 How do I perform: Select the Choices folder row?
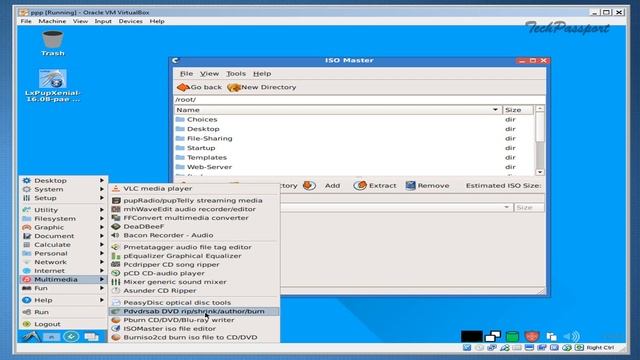pyautogui.click(x=354, y=120)
